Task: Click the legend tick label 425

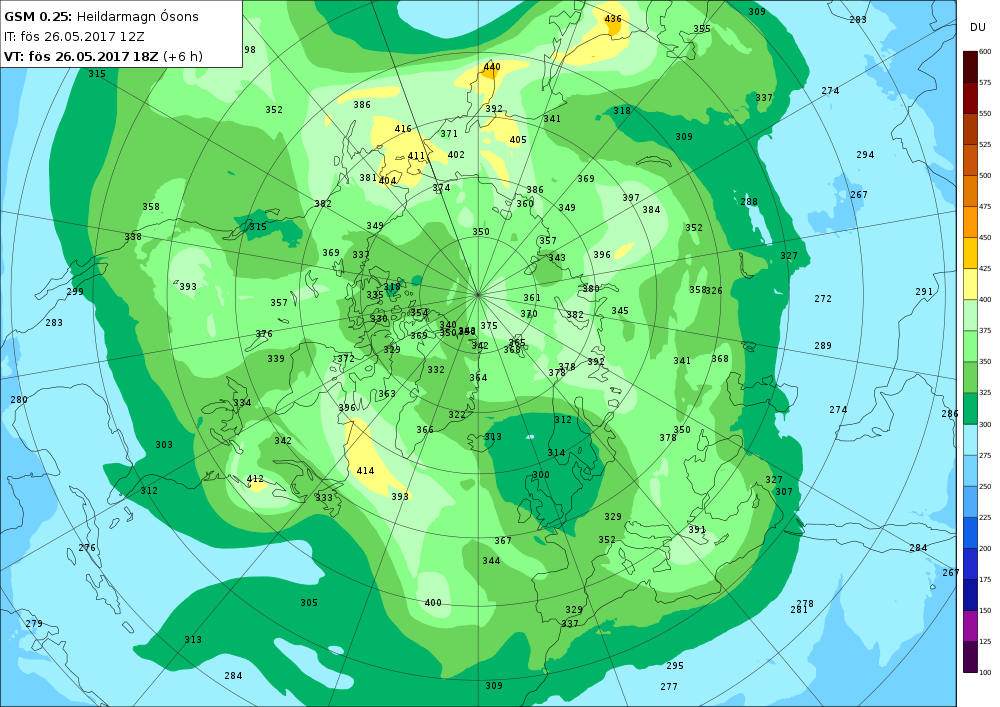Action: [x=985, y=269]
